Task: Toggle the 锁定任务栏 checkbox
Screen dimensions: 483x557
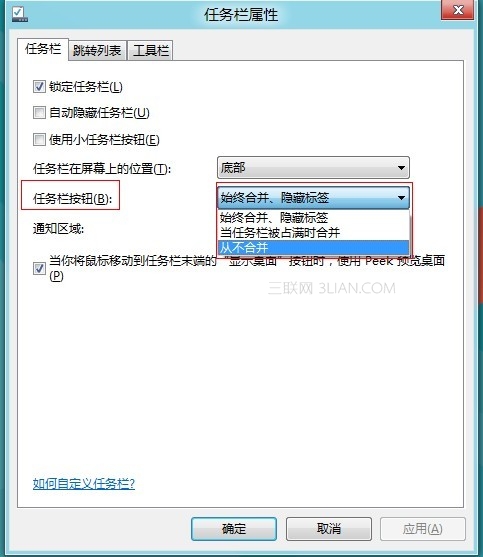Action: [x=39, y=86]
